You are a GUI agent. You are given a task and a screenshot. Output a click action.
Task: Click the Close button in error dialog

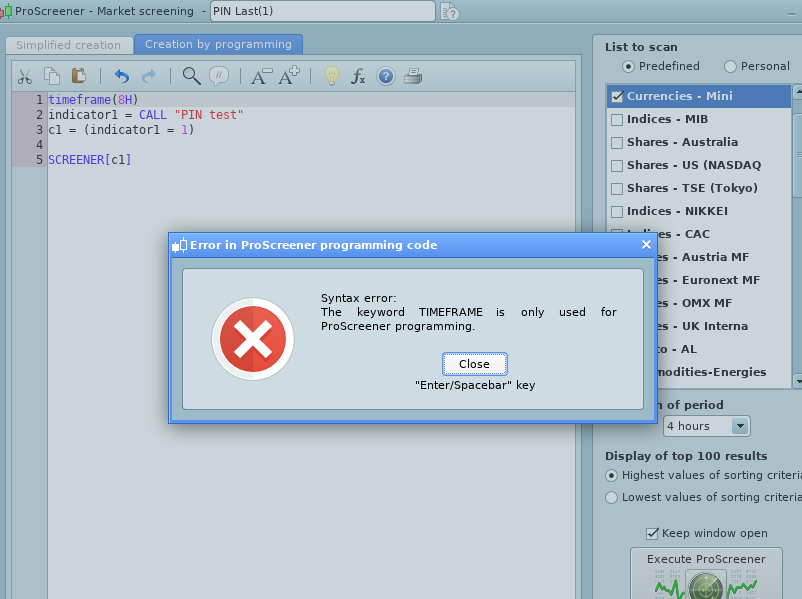(474, 364)
